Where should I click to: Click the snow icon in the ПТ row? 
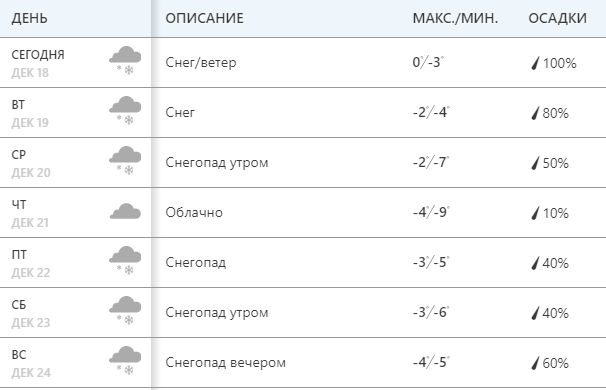[125, 261]
